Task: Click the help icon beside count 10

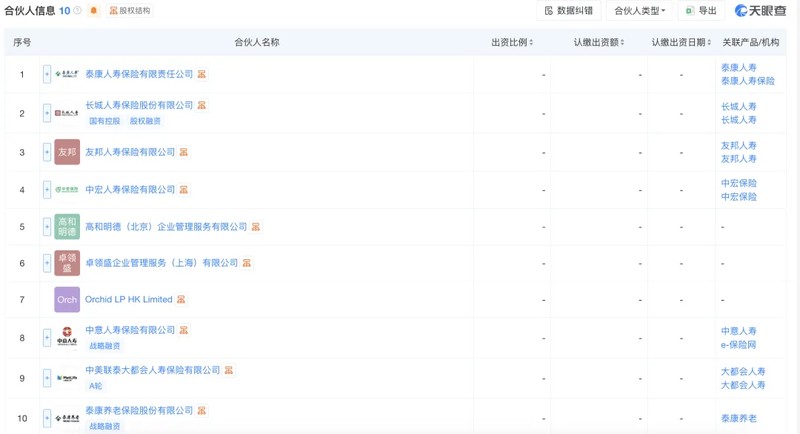Action: pos(78,10)
